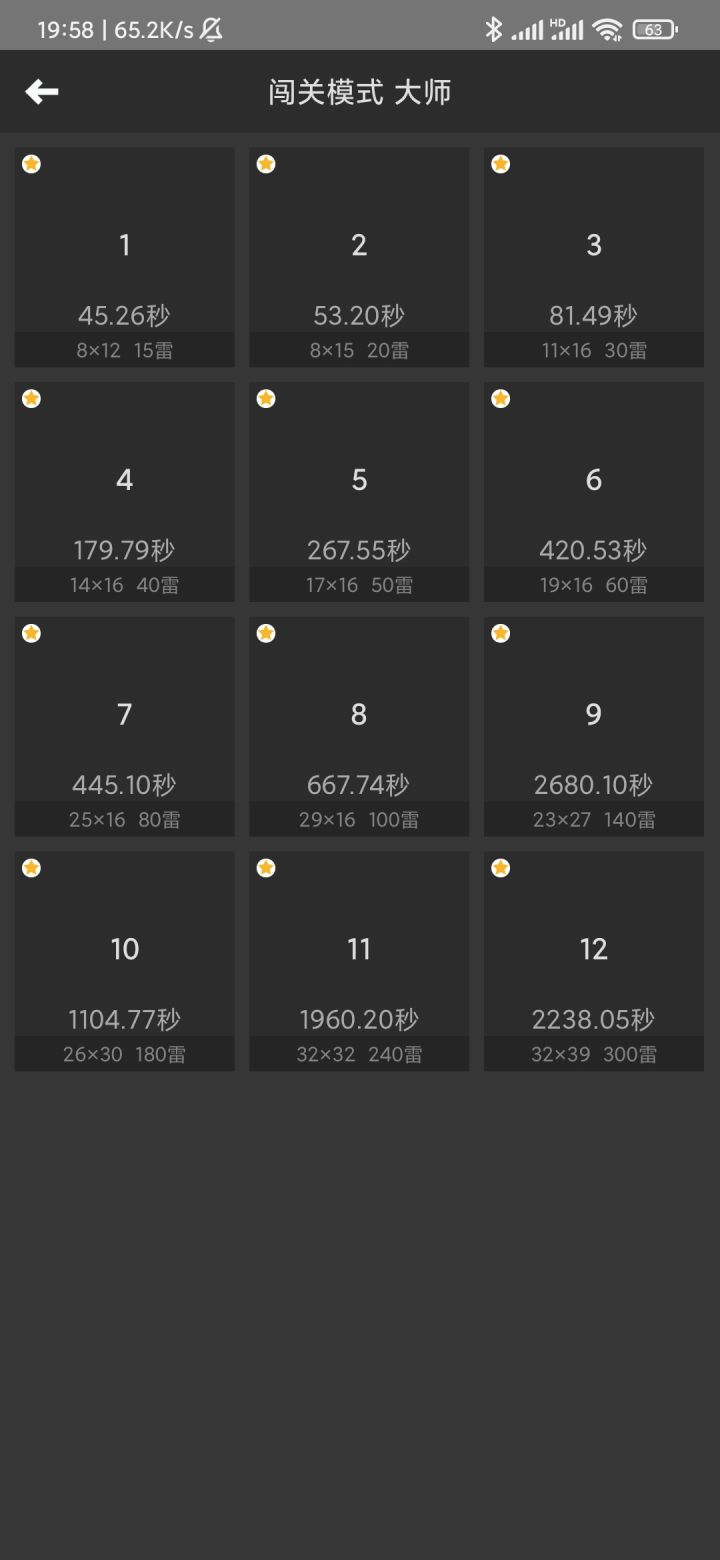Screen dimensions: 720x1560
Task: Tap the Wi-Fi status icon
Action: [x=607, y=29]
